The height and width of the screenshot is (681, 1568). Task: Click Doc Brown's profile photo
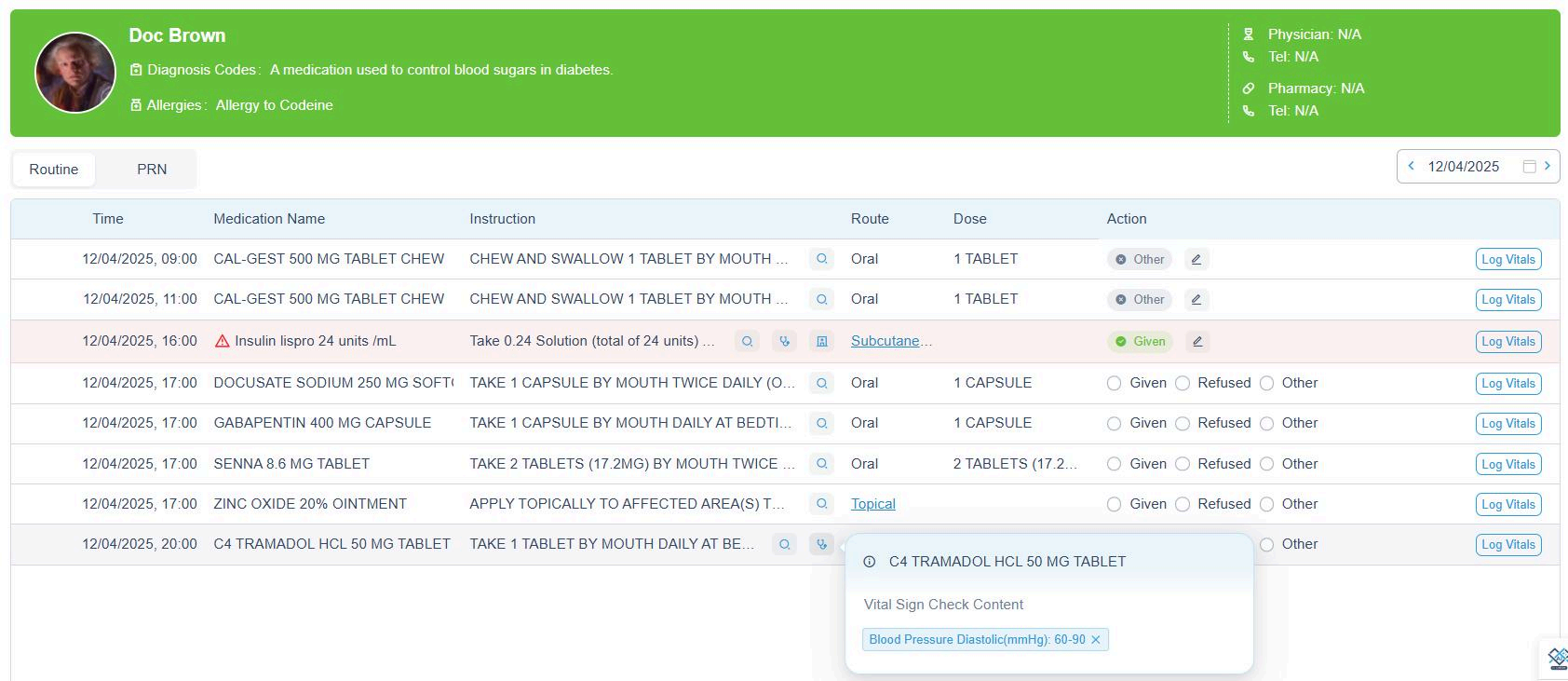[75, 73]
